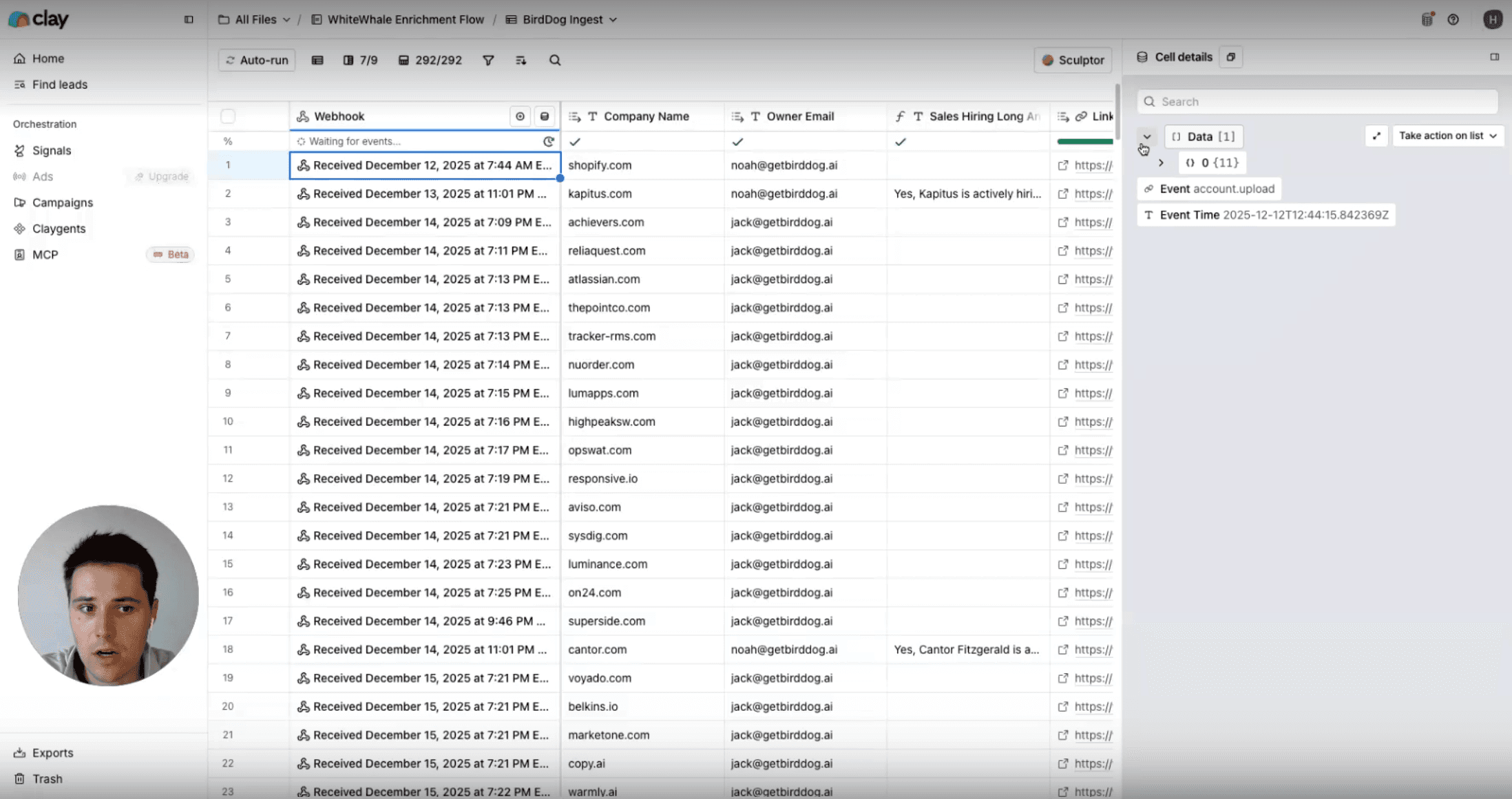Click the table search magnifier icon
This screenshot has width=1512, height=799.
[555, 61]
